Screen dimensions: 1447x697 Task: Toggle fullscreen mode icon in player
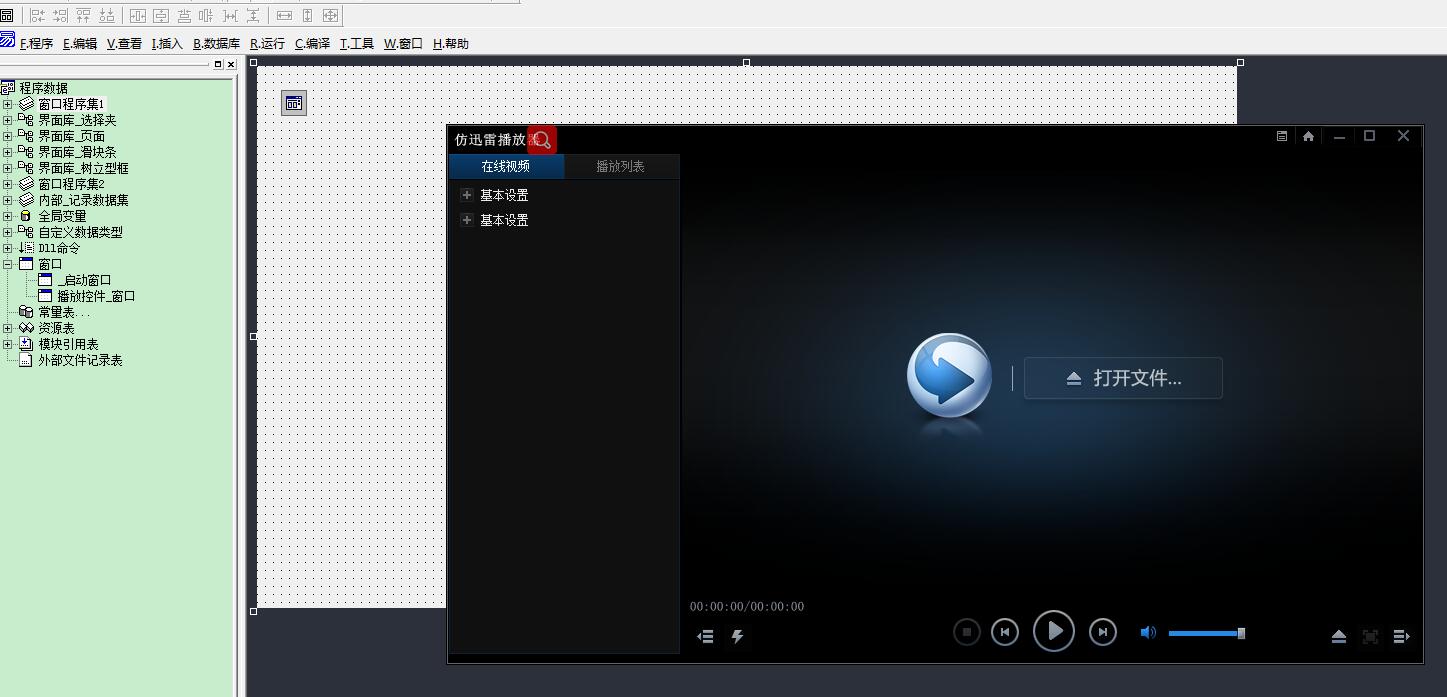1370,637
